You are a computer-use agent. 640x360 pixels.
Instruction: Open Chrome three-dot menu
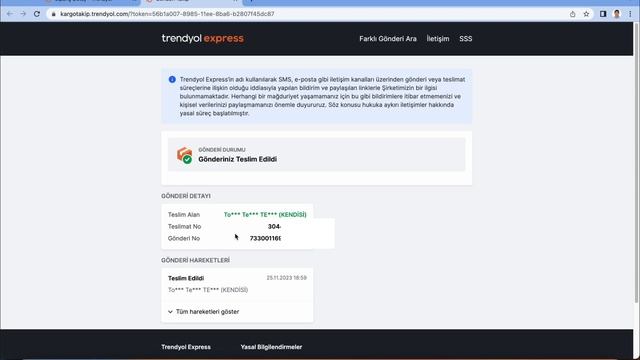(x=630, y=14)
